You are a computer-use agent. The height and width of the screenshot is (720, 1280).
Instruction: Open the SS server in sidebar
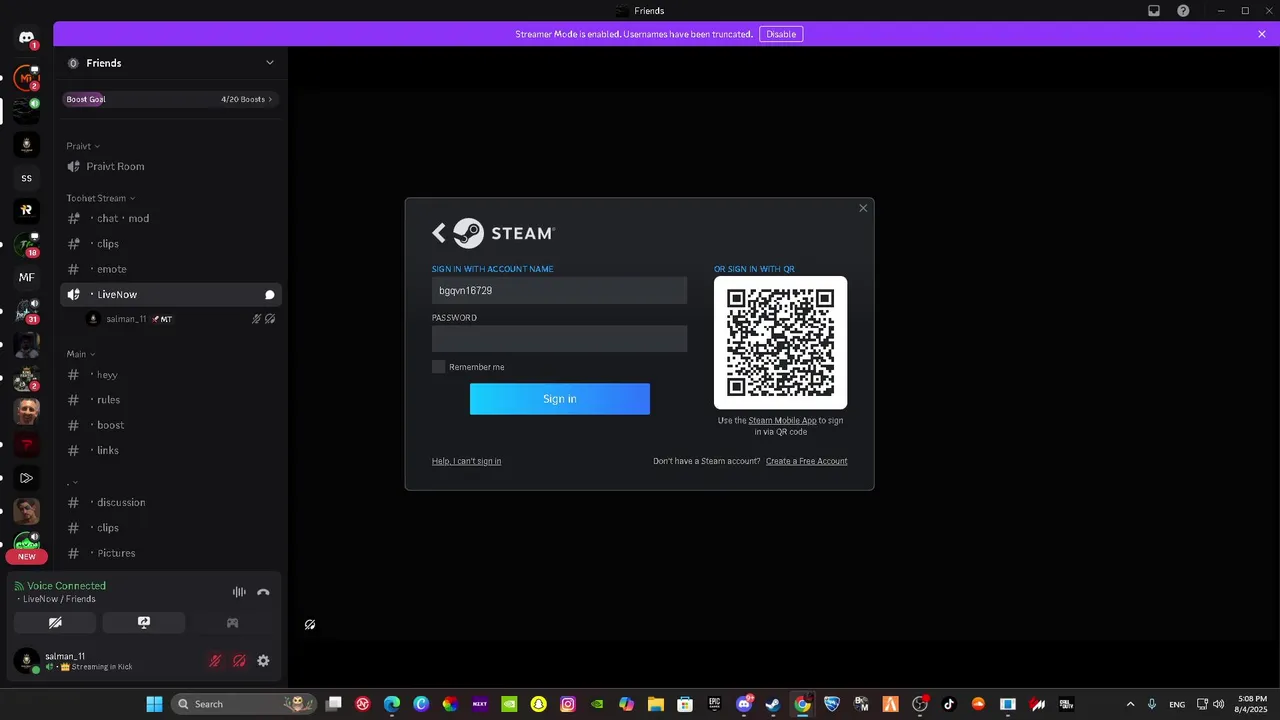(26, 178)
